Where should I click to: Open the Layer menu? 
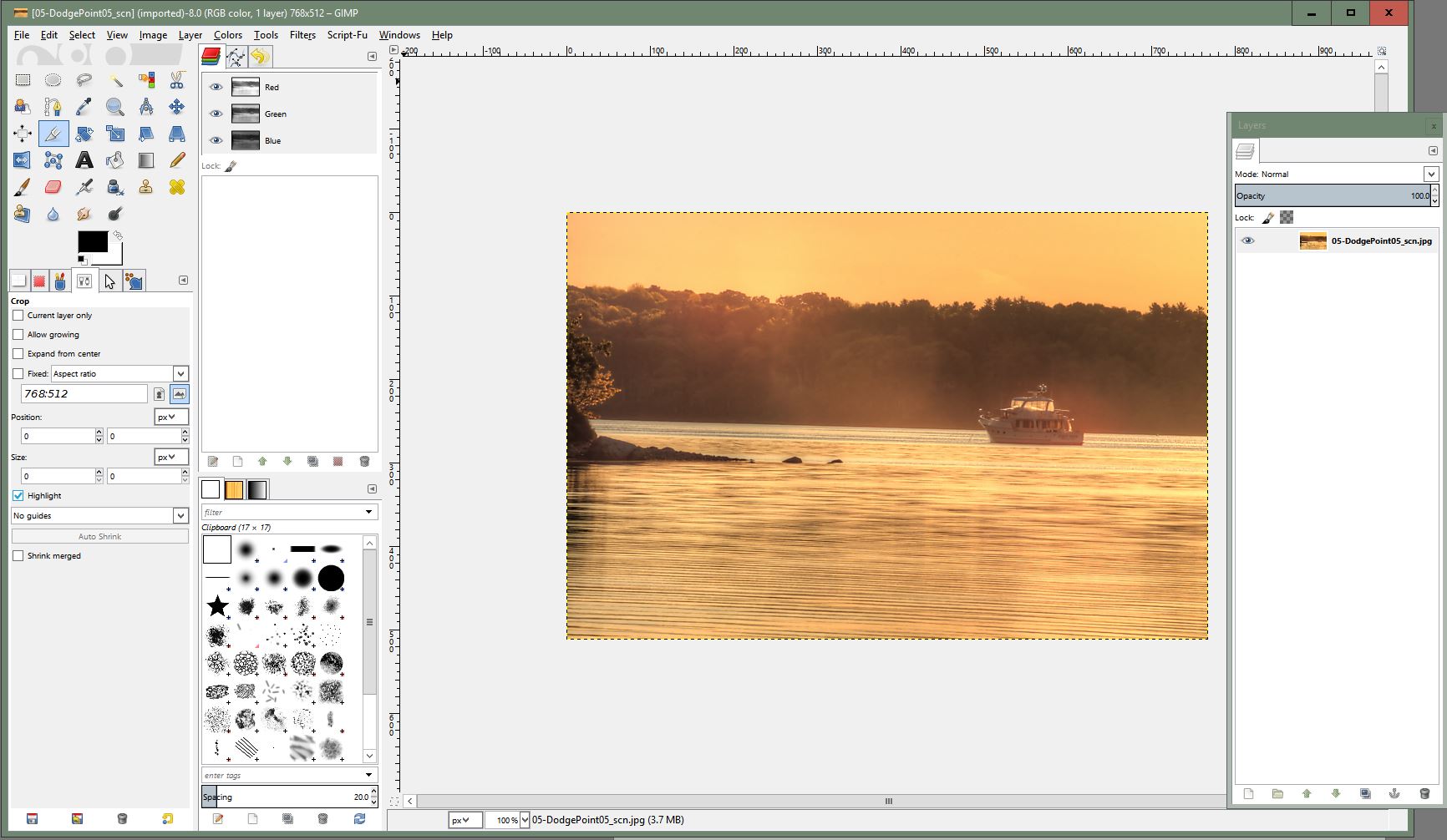point(190,35)
